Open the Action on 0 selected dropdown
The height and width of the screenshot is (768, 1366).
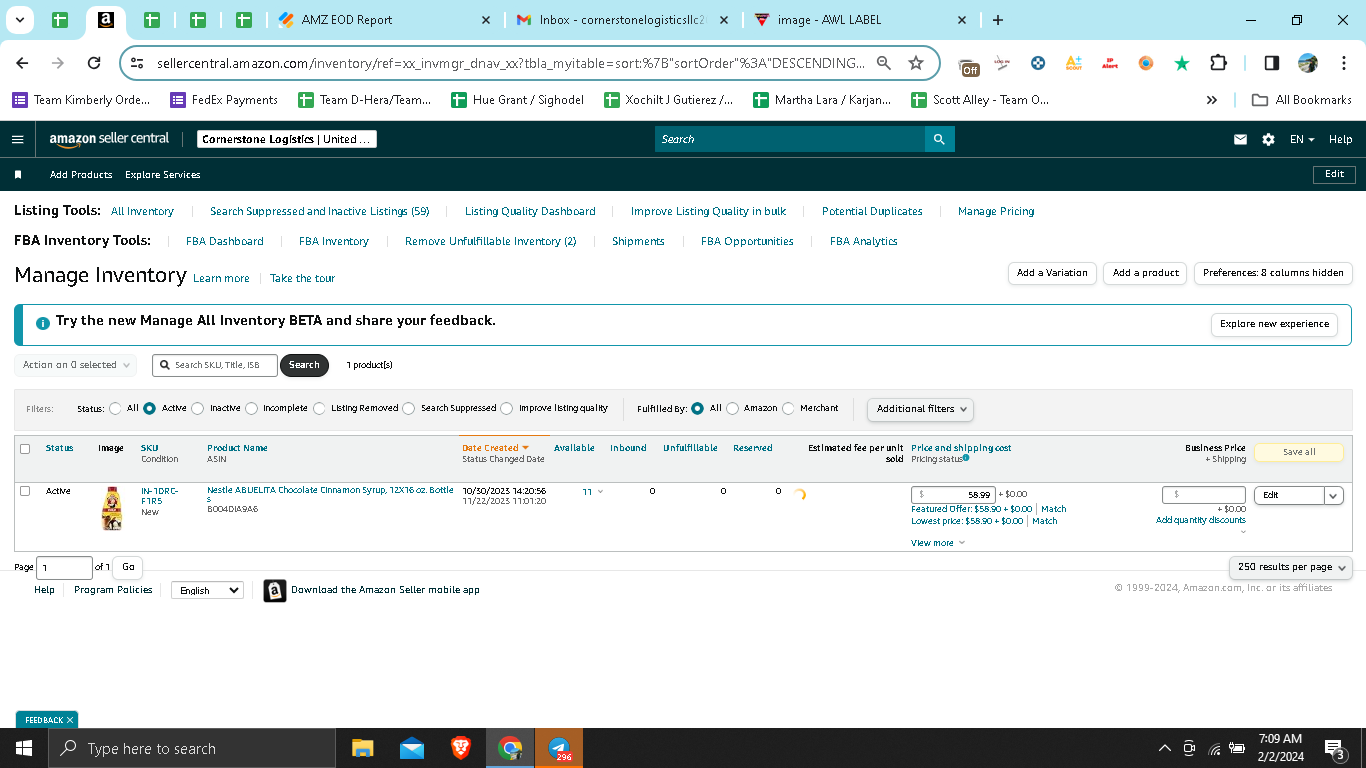[x=75, y=365]
